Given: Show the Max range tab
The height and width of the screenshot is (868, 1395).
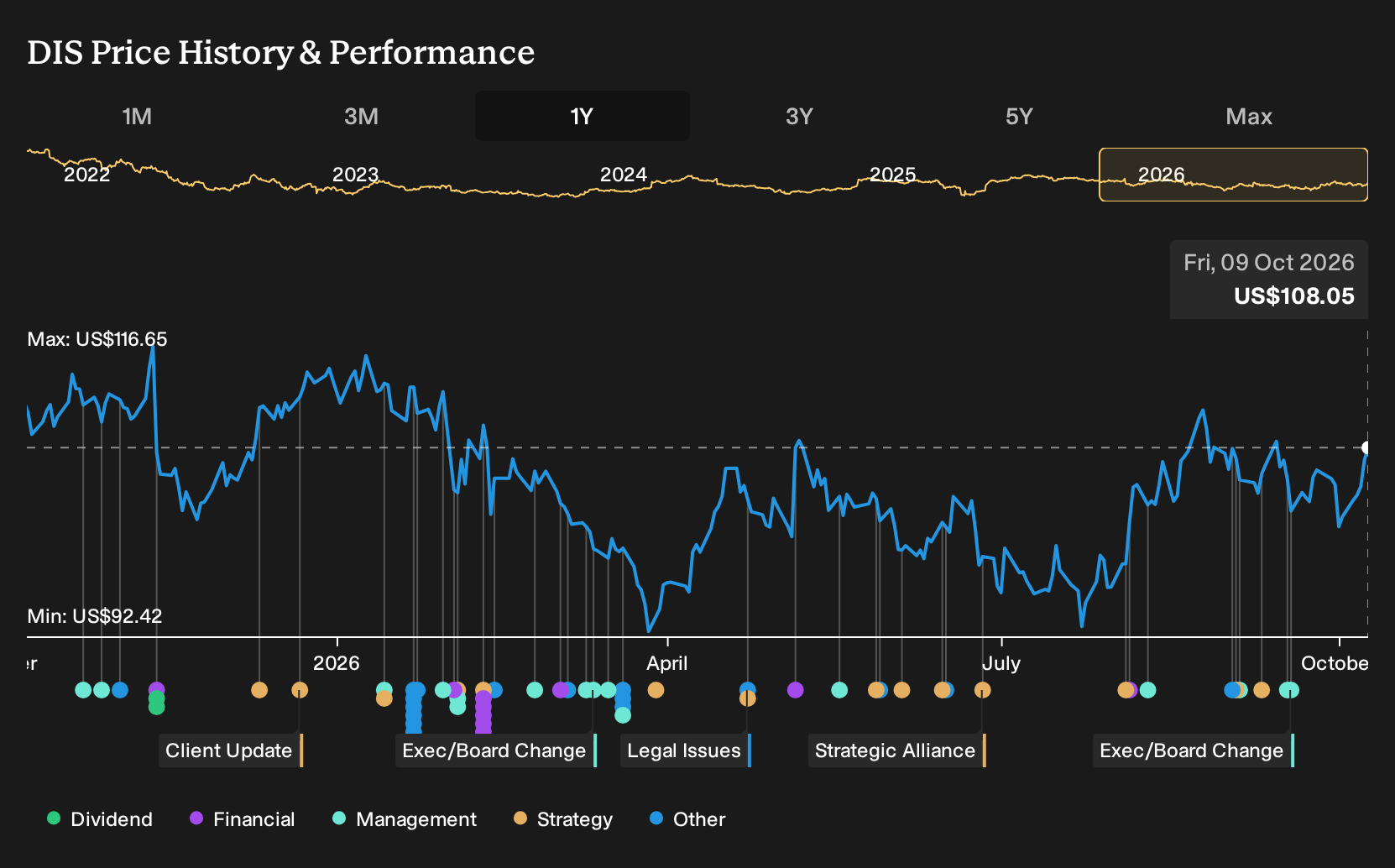Looking at the screenshot, I should pos(1249,116).
